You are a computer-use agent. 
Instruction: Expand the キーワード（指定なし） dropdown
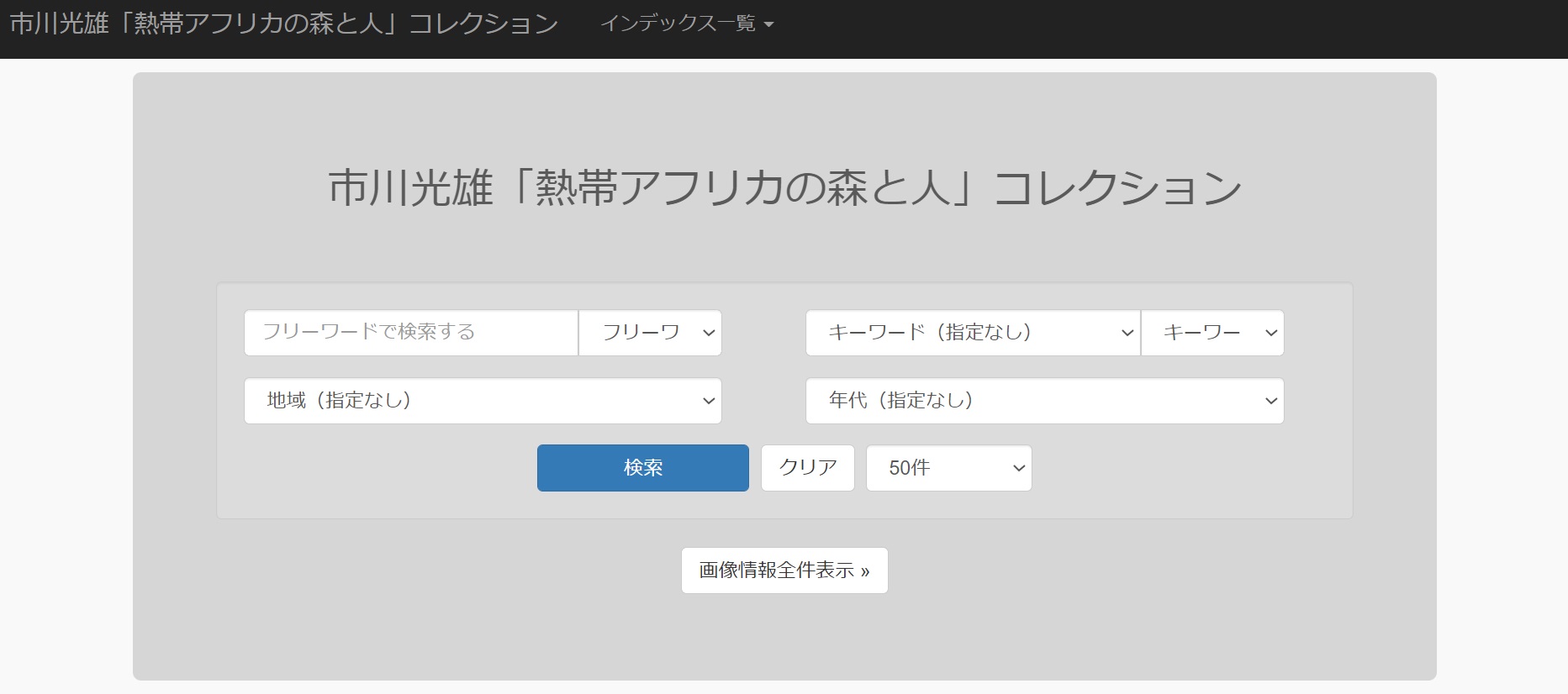(x=973, y=333)
